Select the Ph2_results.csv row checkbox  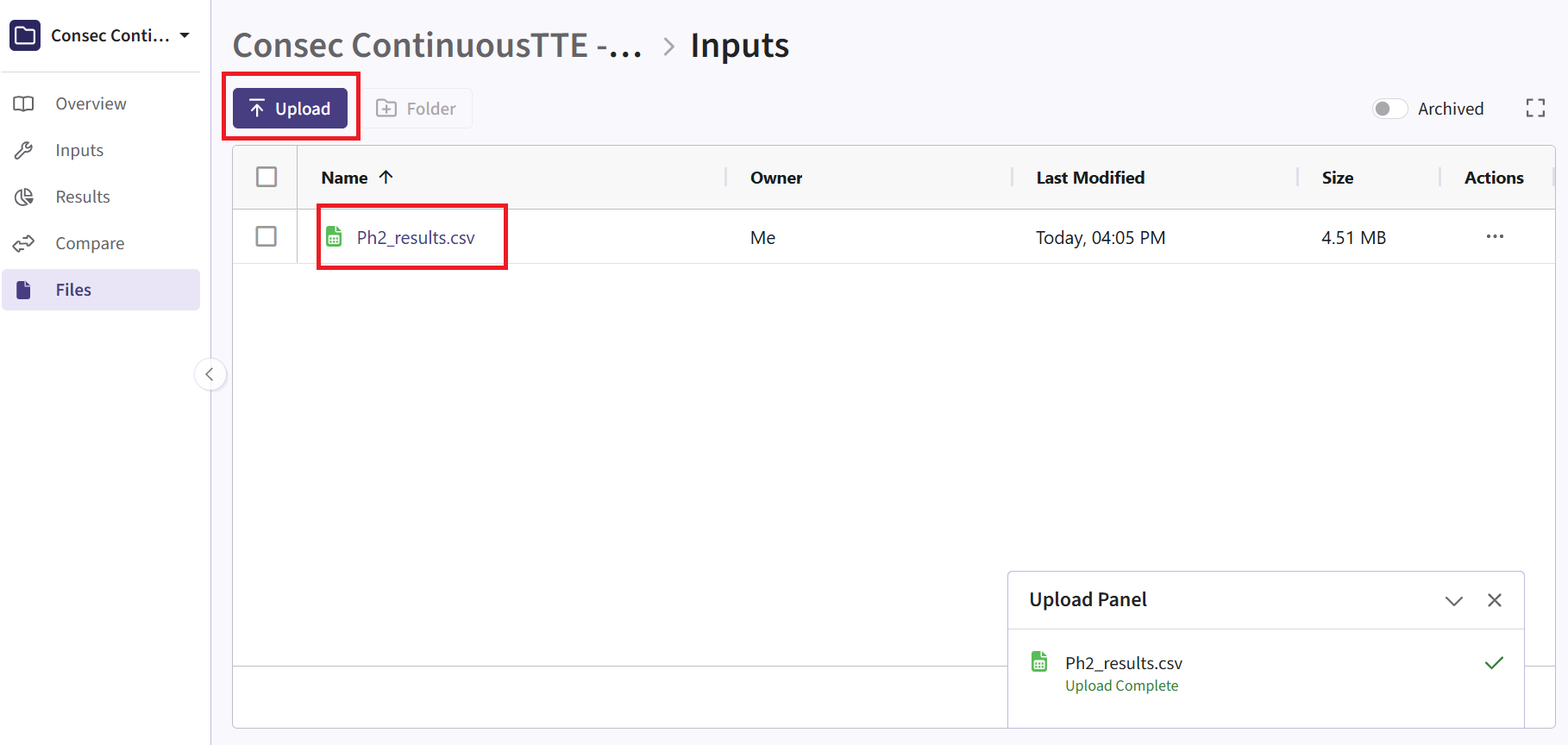click(267, 236)
